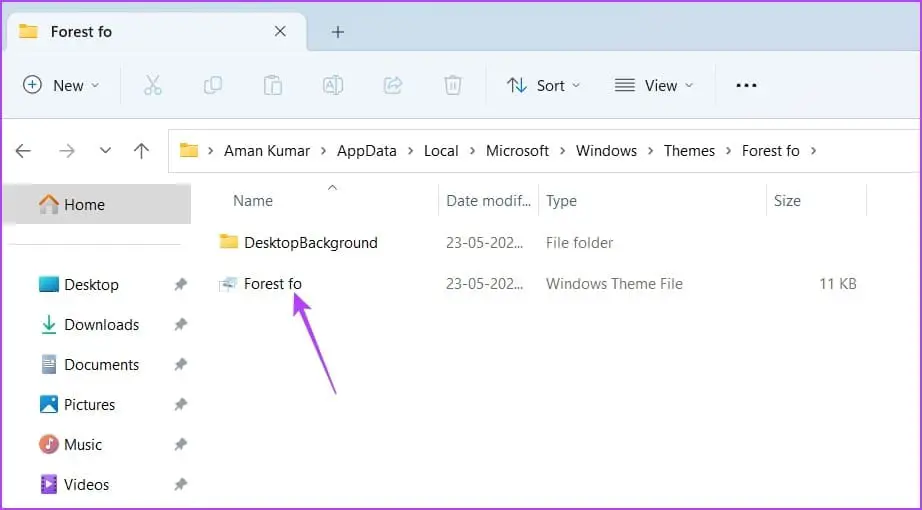
Task: Click the Windows Theme File type cell
Action: pyautogui.click(x=614, y=284)
